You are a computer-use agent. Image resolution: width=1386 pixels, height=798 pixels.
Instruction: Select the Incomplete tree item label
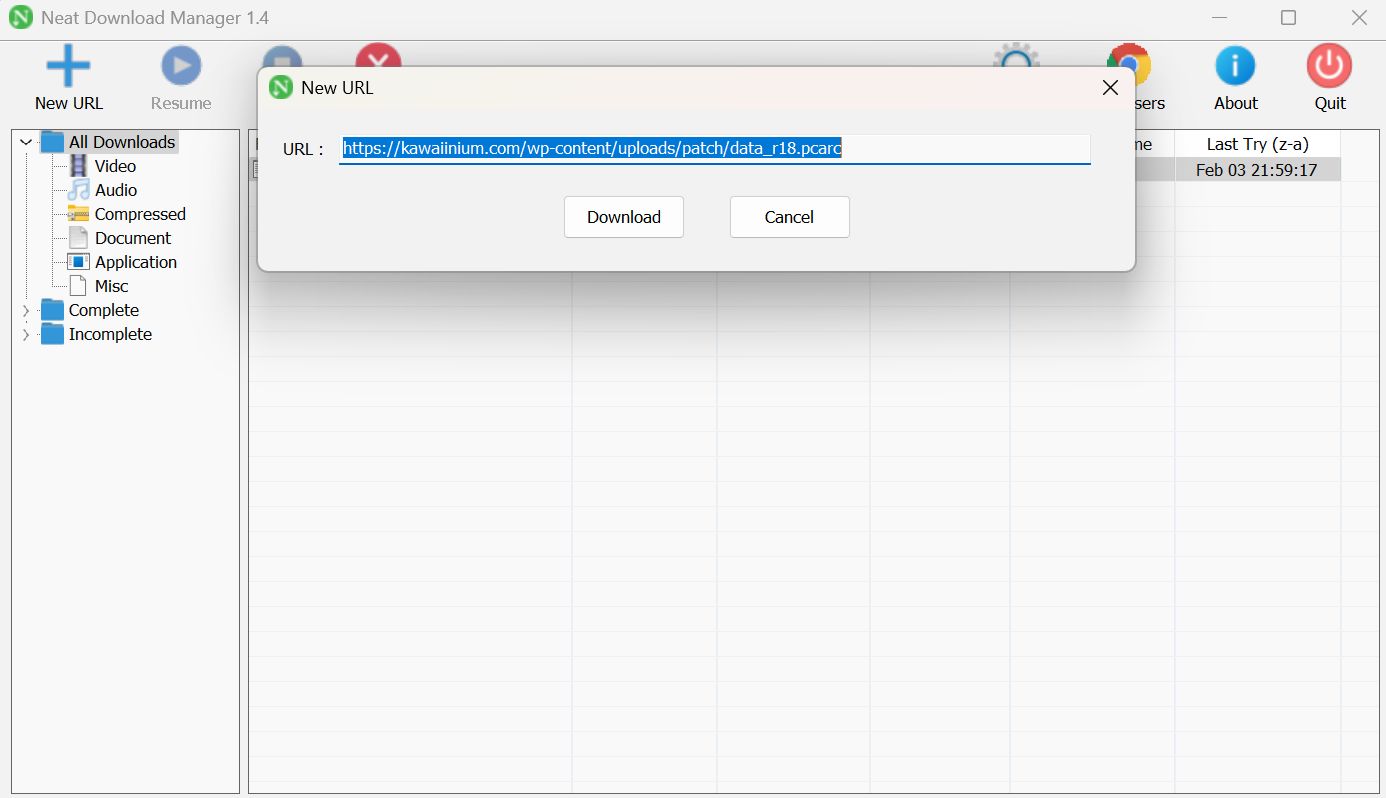110,334
